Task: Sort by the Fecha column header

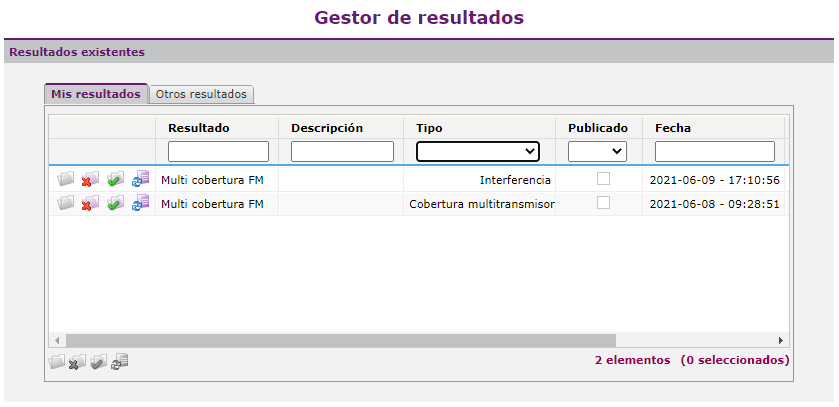Action: pos(673,128)
